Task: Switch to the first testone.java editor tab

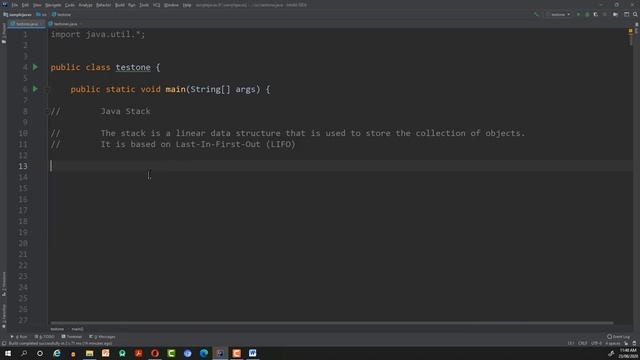Action: coord(25,24)
